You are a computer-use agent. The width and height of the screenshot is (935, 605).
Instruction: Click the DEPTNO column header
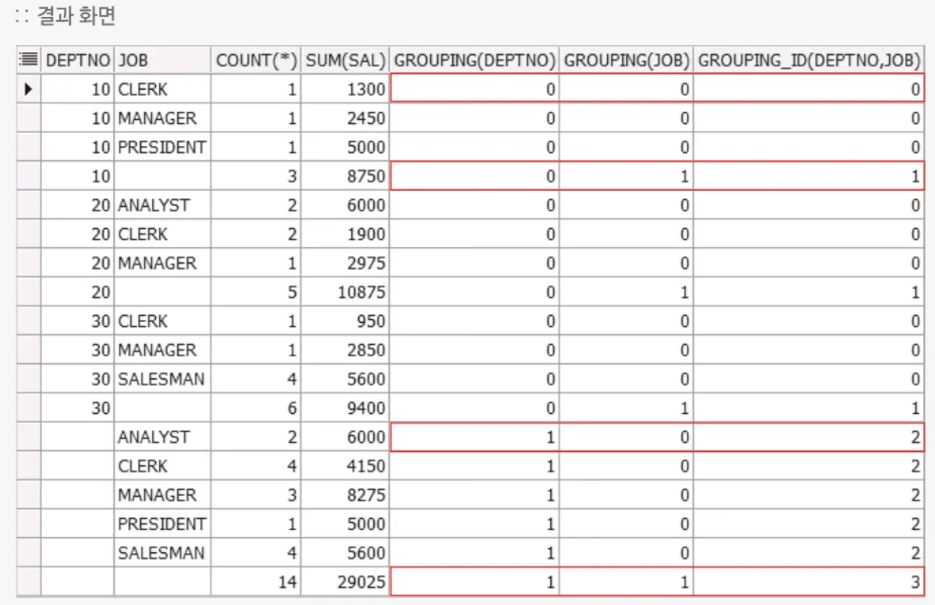[x=78, y=60]
